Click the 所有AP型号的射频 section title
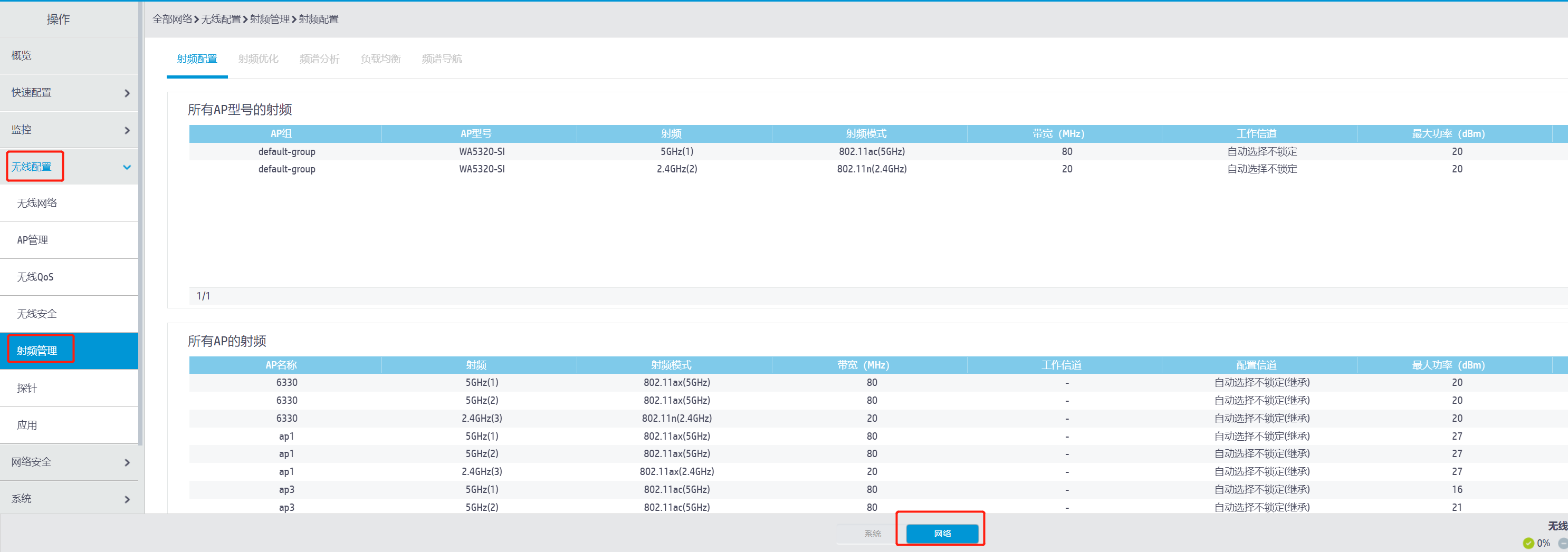The height and width of the screenshot is (552, 1568). tap(240, 110)
